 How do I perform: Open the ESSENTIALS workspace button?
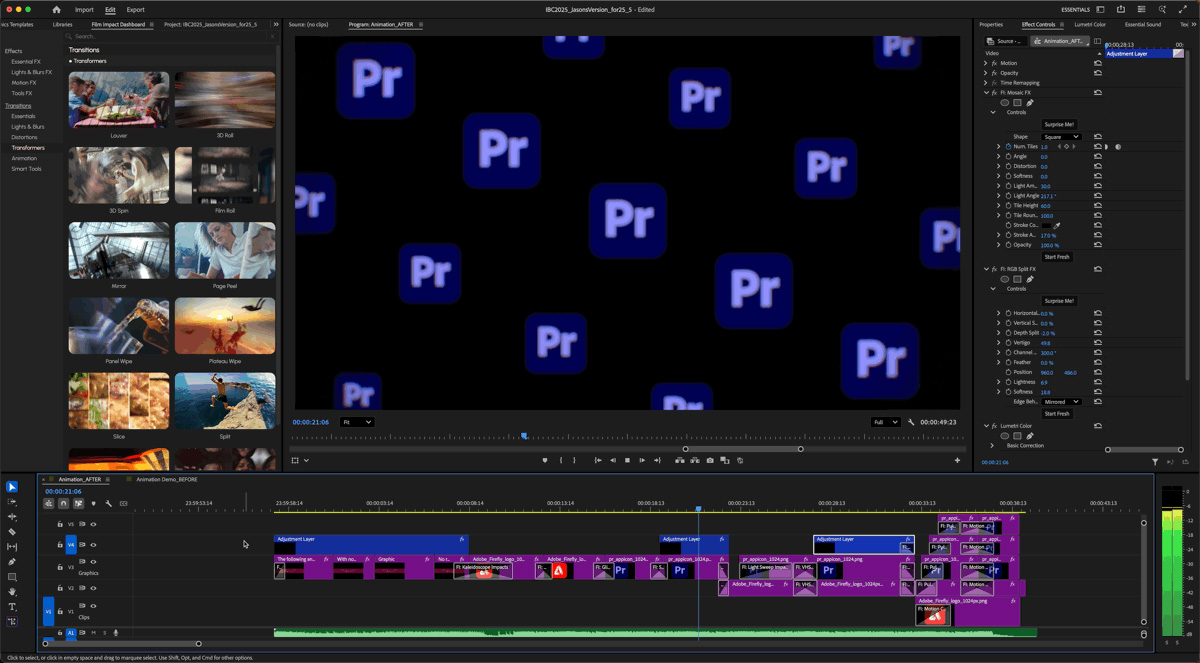(1075, 10)
